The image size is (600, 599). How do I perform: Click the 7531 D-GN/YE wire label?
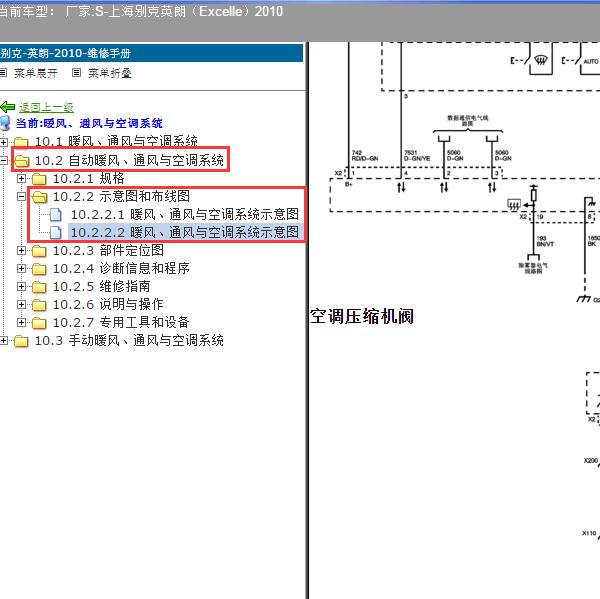point(417,155)
